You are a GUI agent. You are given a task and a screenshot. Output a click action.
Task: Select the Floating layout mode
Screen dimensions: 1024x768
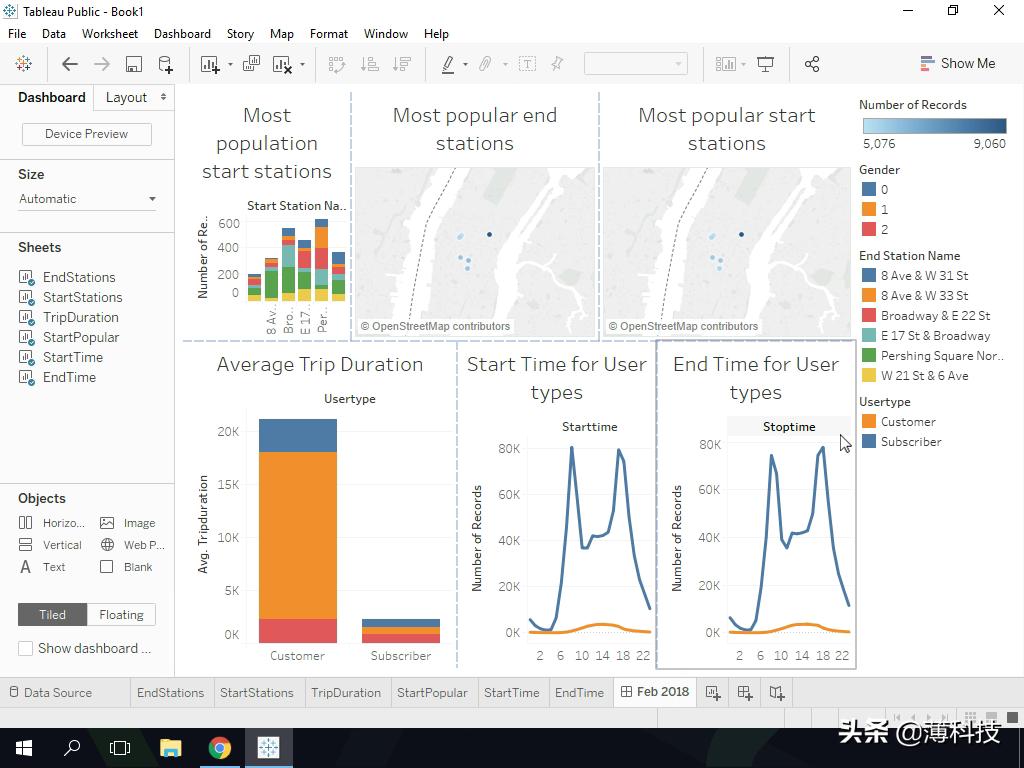(x=121, y=615)
